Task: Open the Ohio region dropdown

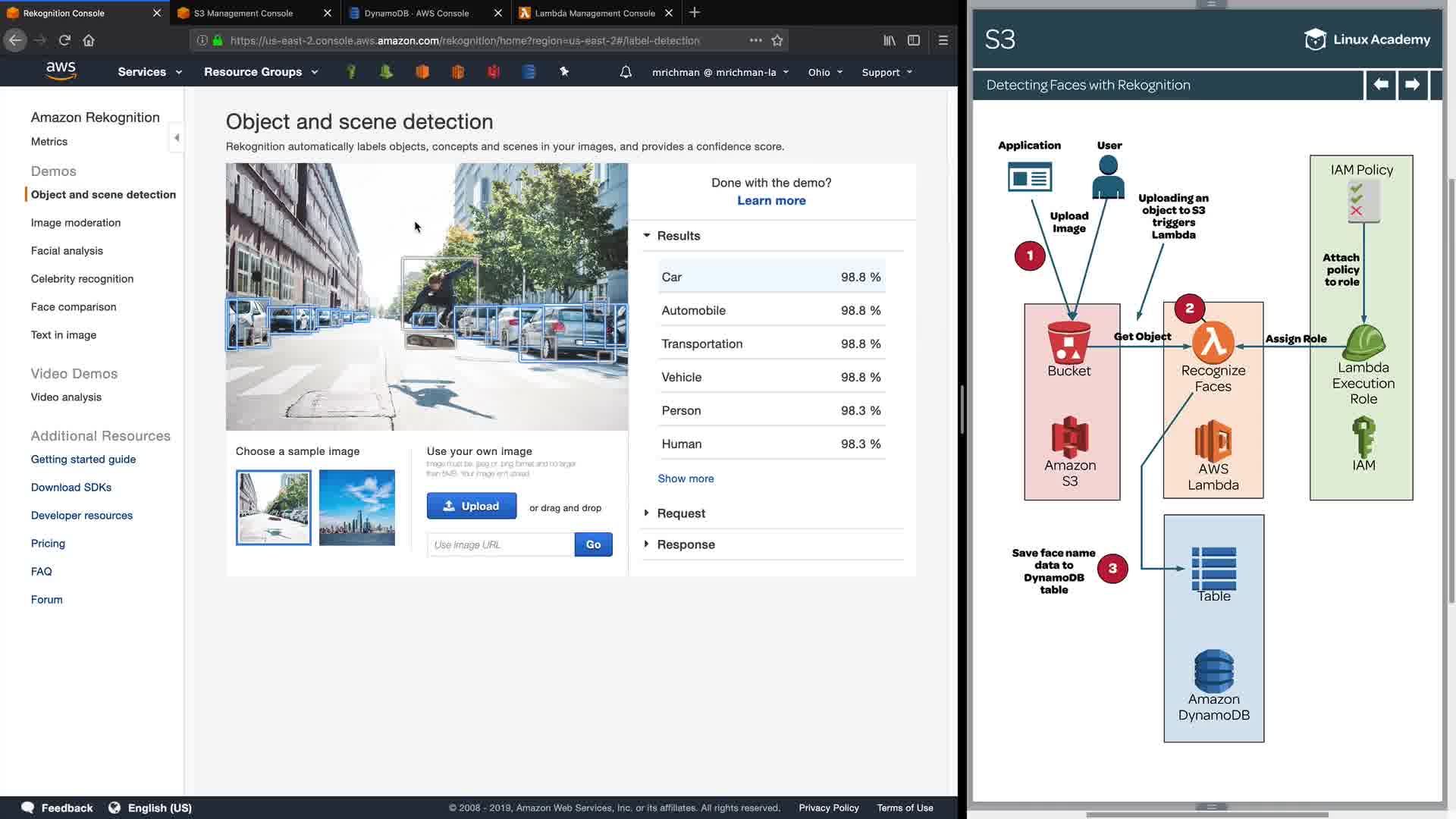Action: coord(825,73)
